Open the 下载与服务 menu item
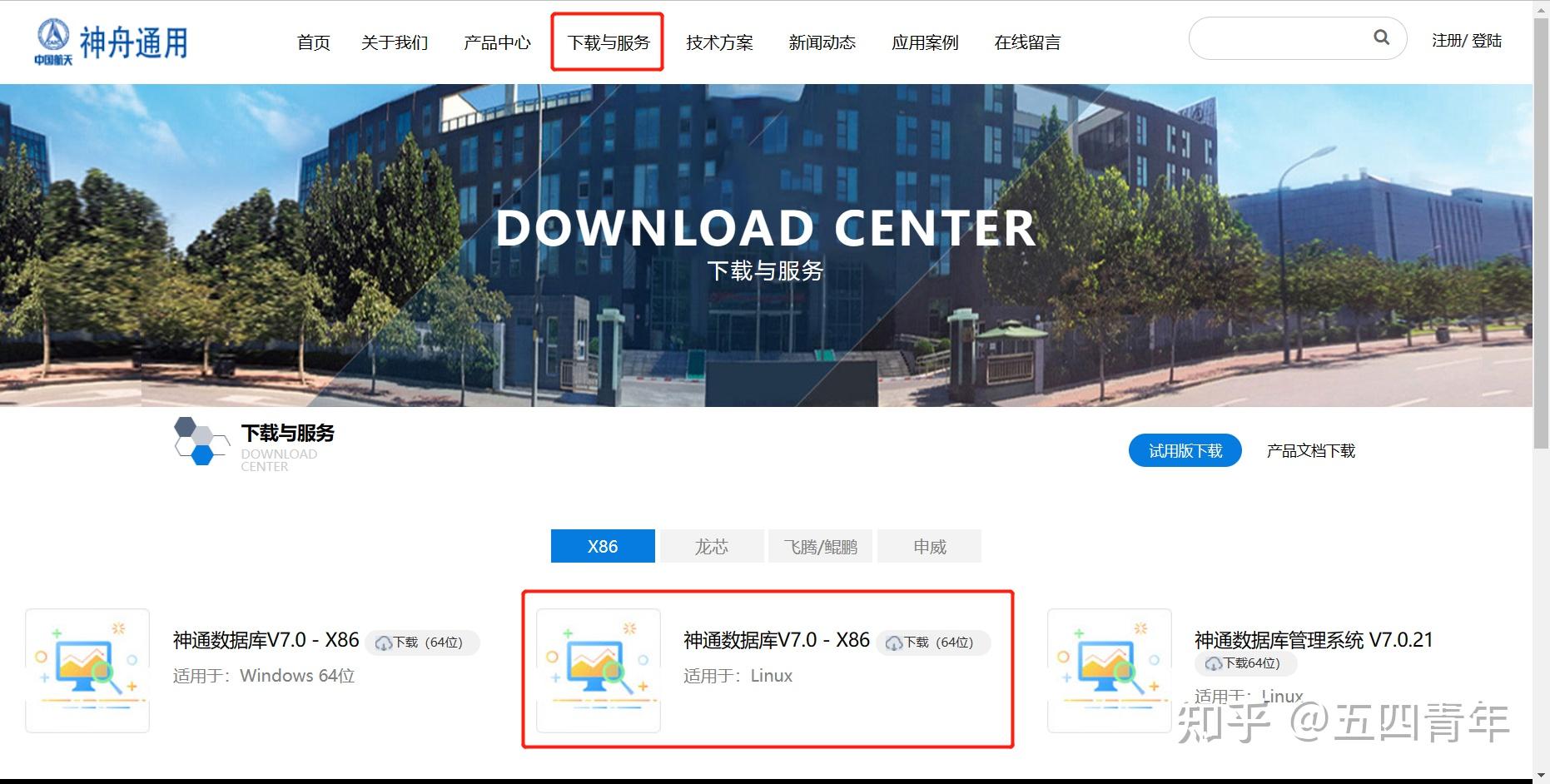 [x=609, y=42]
